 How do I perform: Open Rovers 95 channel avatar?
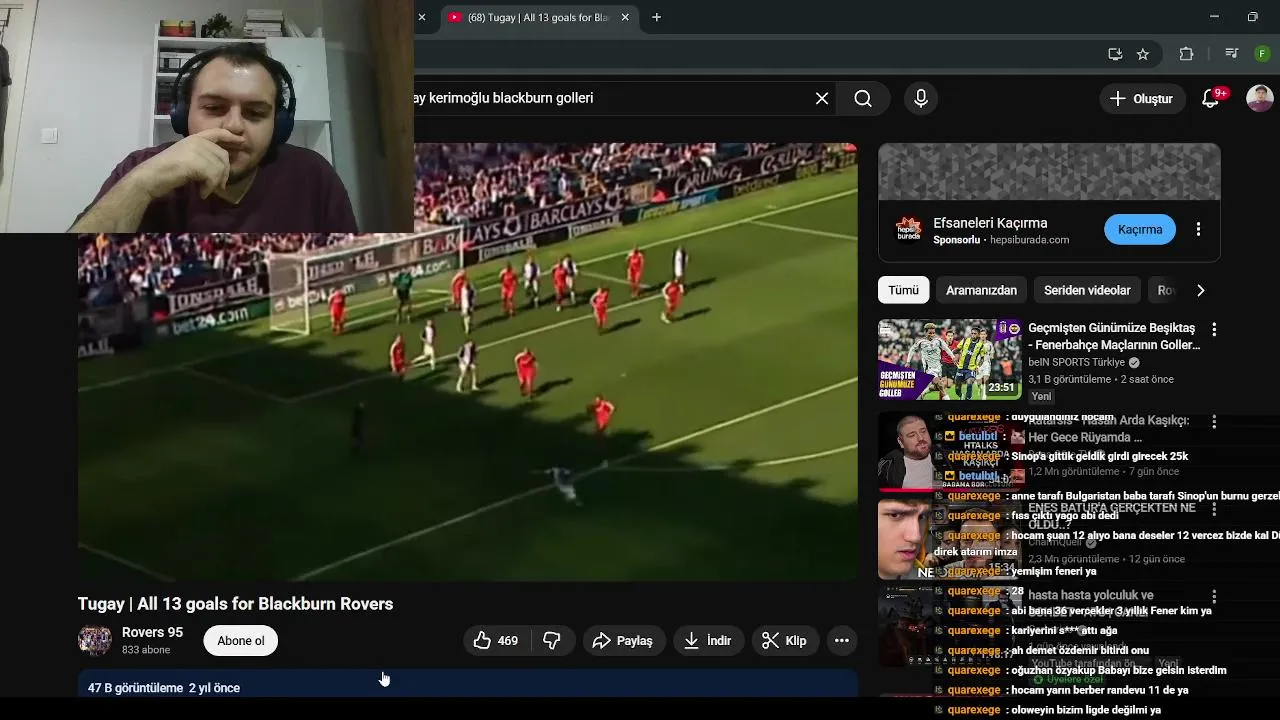point(95,640)
